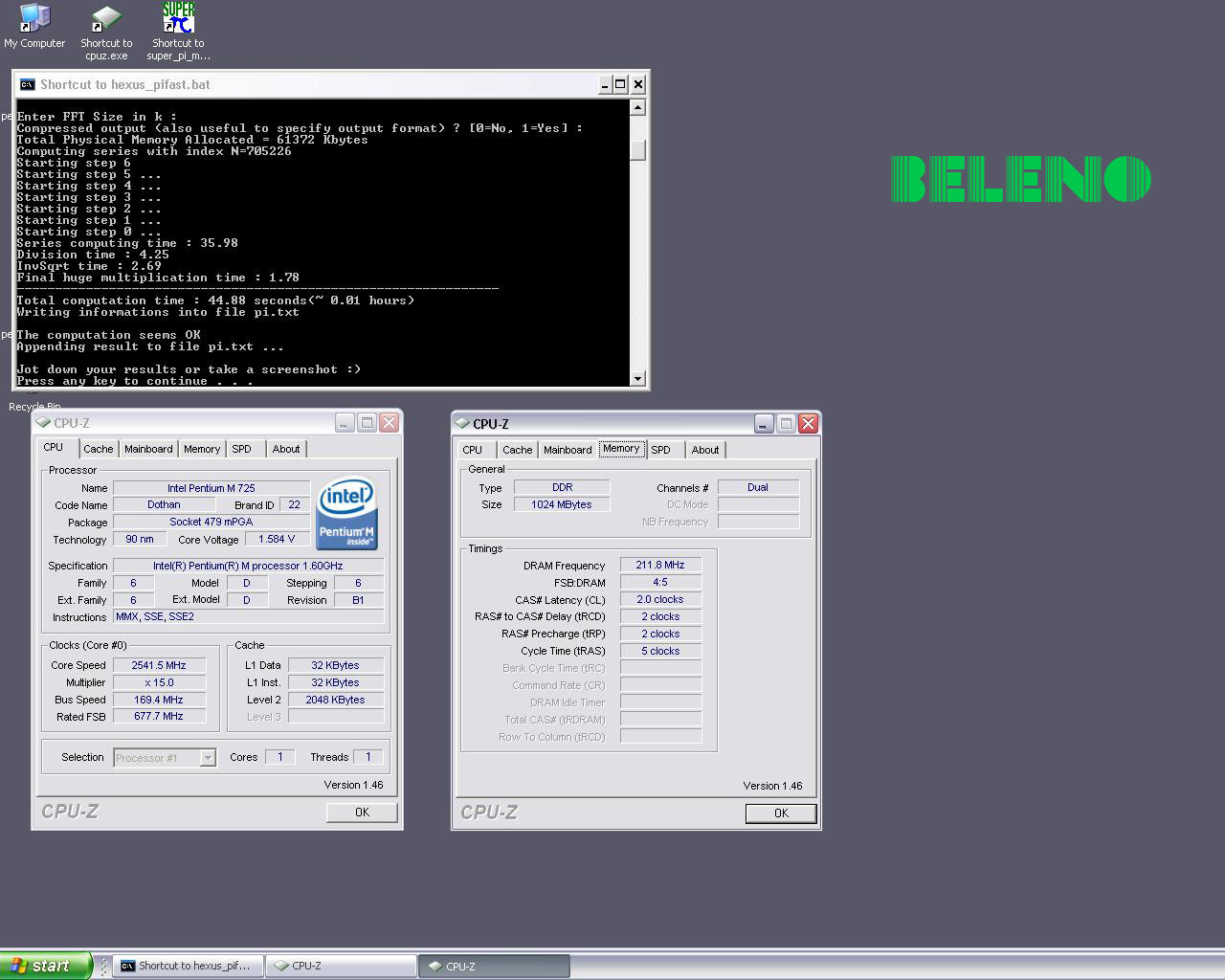Screen dimensions: 1225x980
Task: Close the hexus_pifast console window
Action: coord(638,84)
